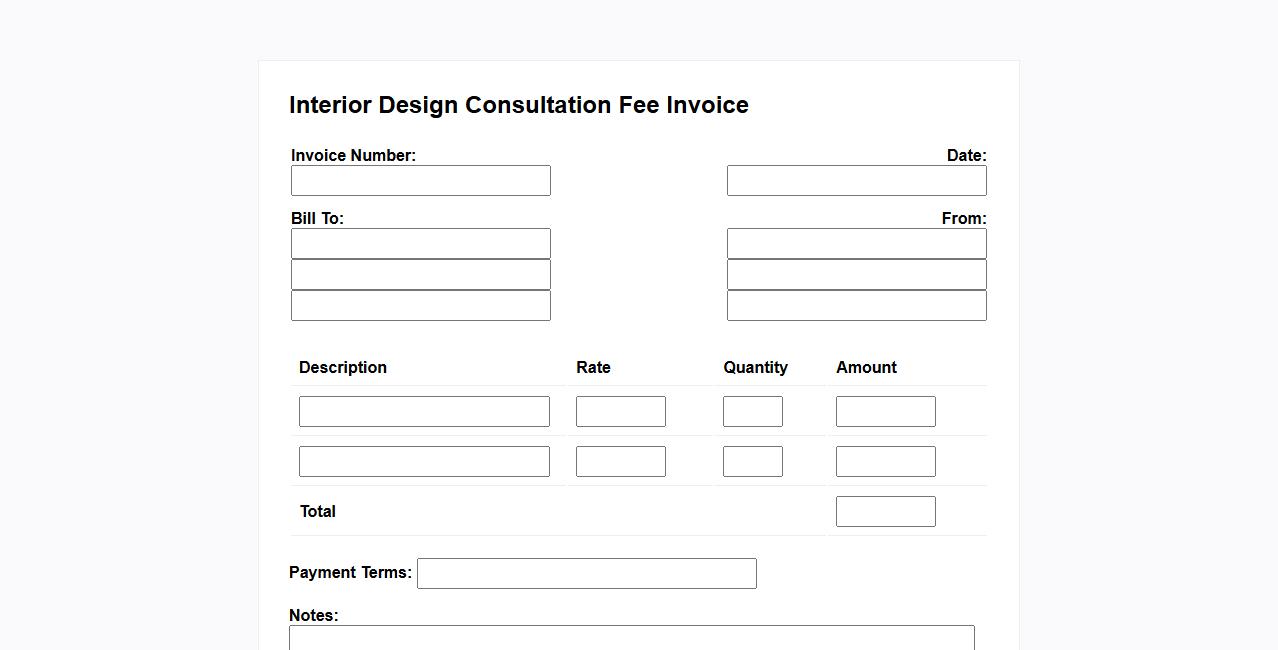Click the second row Rate field
1278x650 pixels.
(x=620, y=462)
